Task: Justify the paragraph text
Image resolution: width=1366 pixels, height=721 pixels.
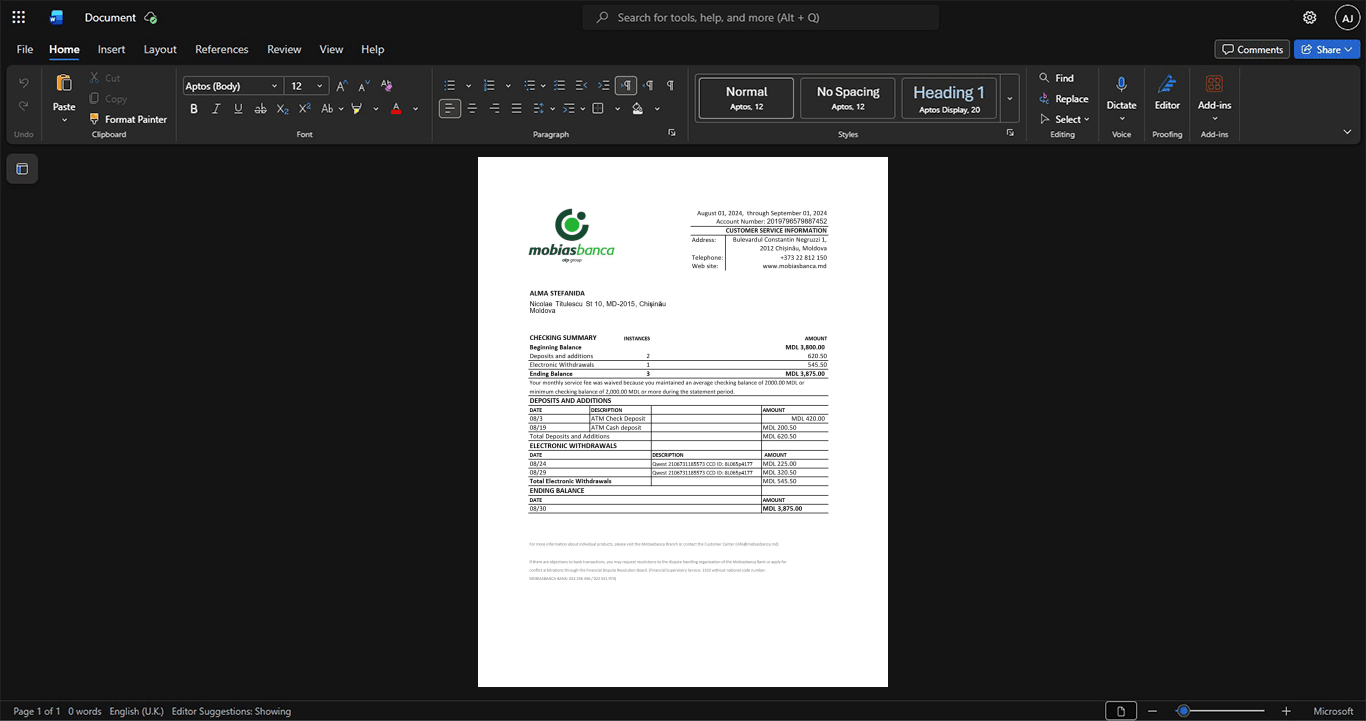Action: coord(516,108)
